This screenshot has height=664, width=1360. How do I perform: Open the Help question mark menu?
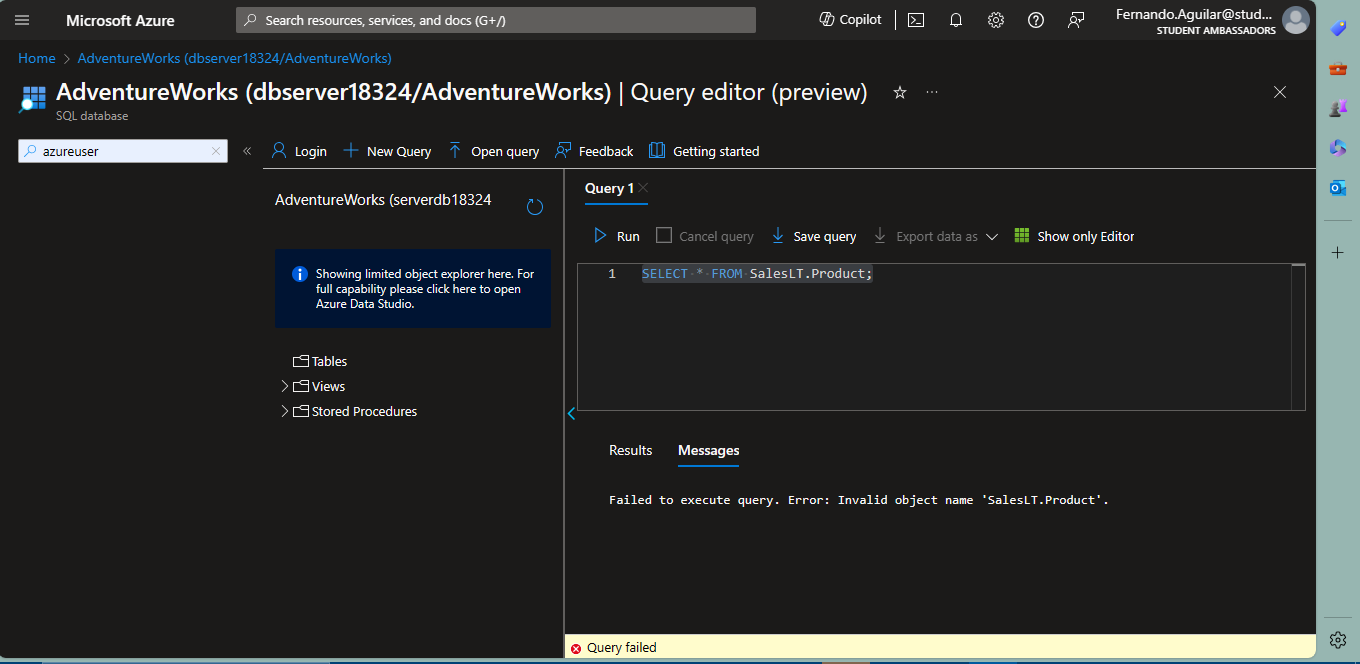[1035, 20]
